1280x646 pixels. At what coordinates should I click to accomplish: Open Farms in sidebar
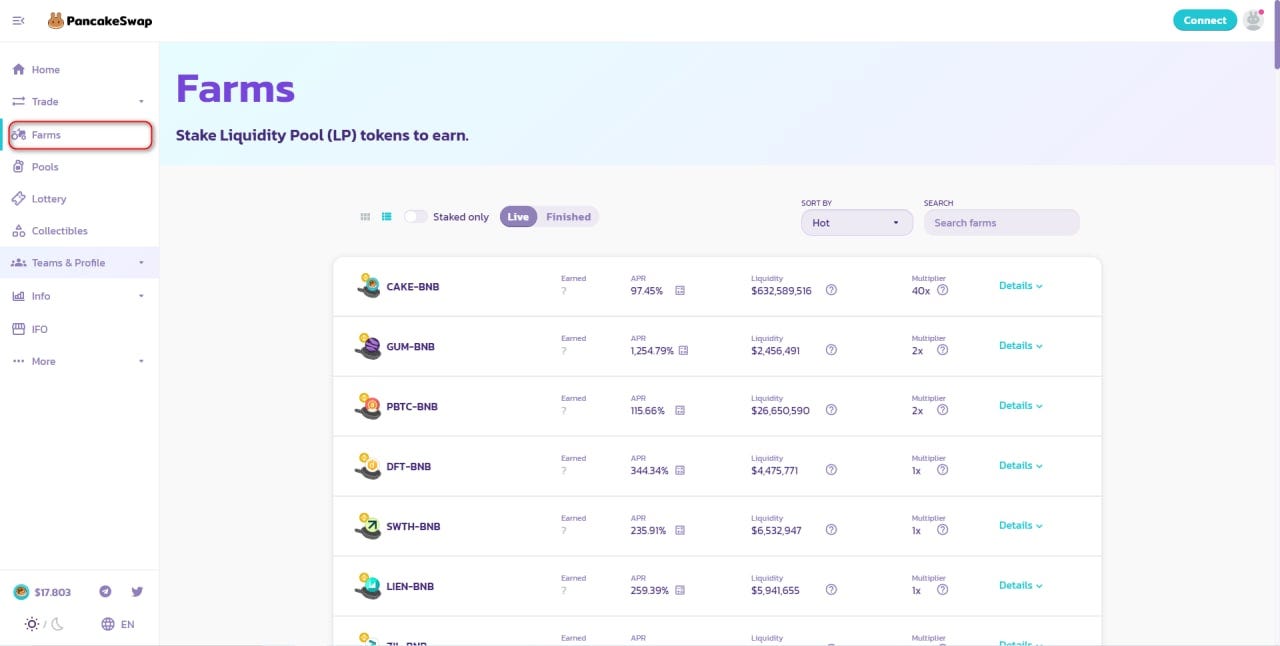coord(79,135)
